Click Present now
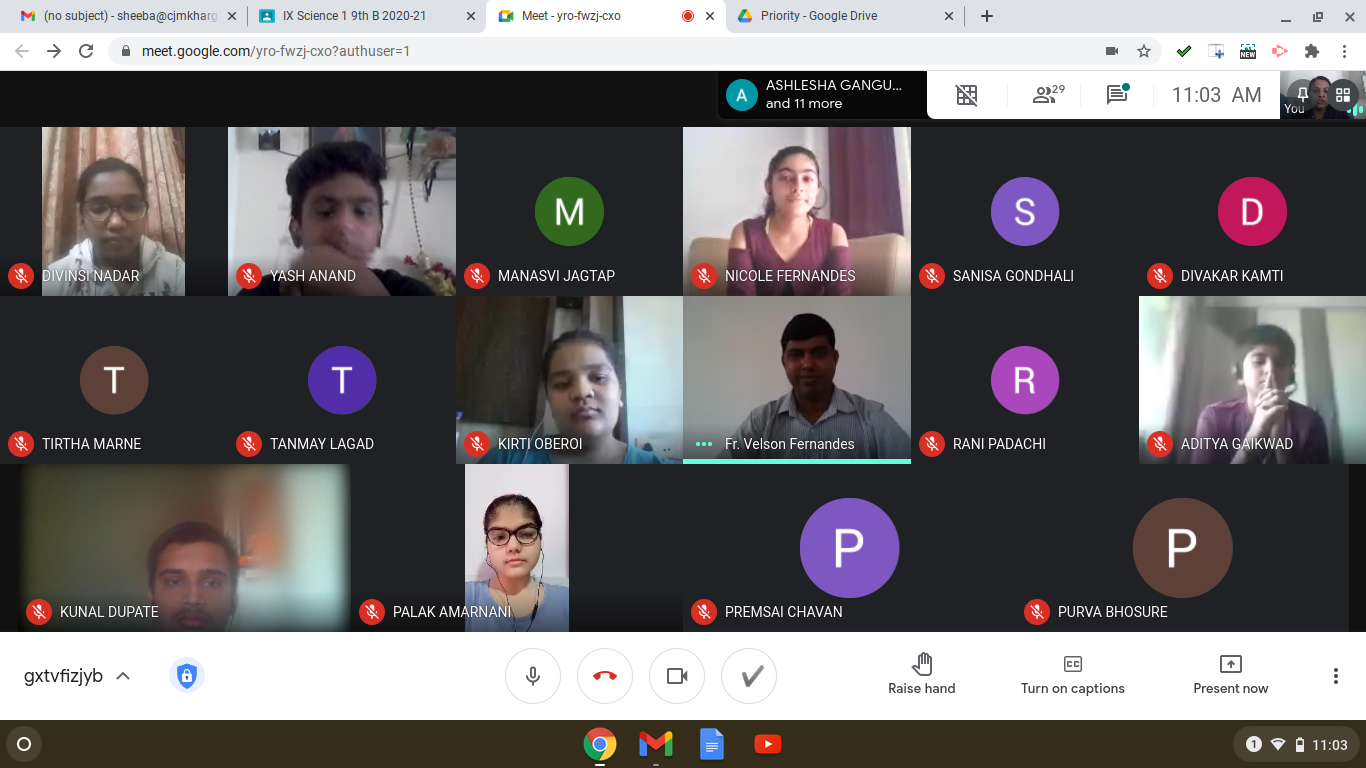 tap(1231, 675)
